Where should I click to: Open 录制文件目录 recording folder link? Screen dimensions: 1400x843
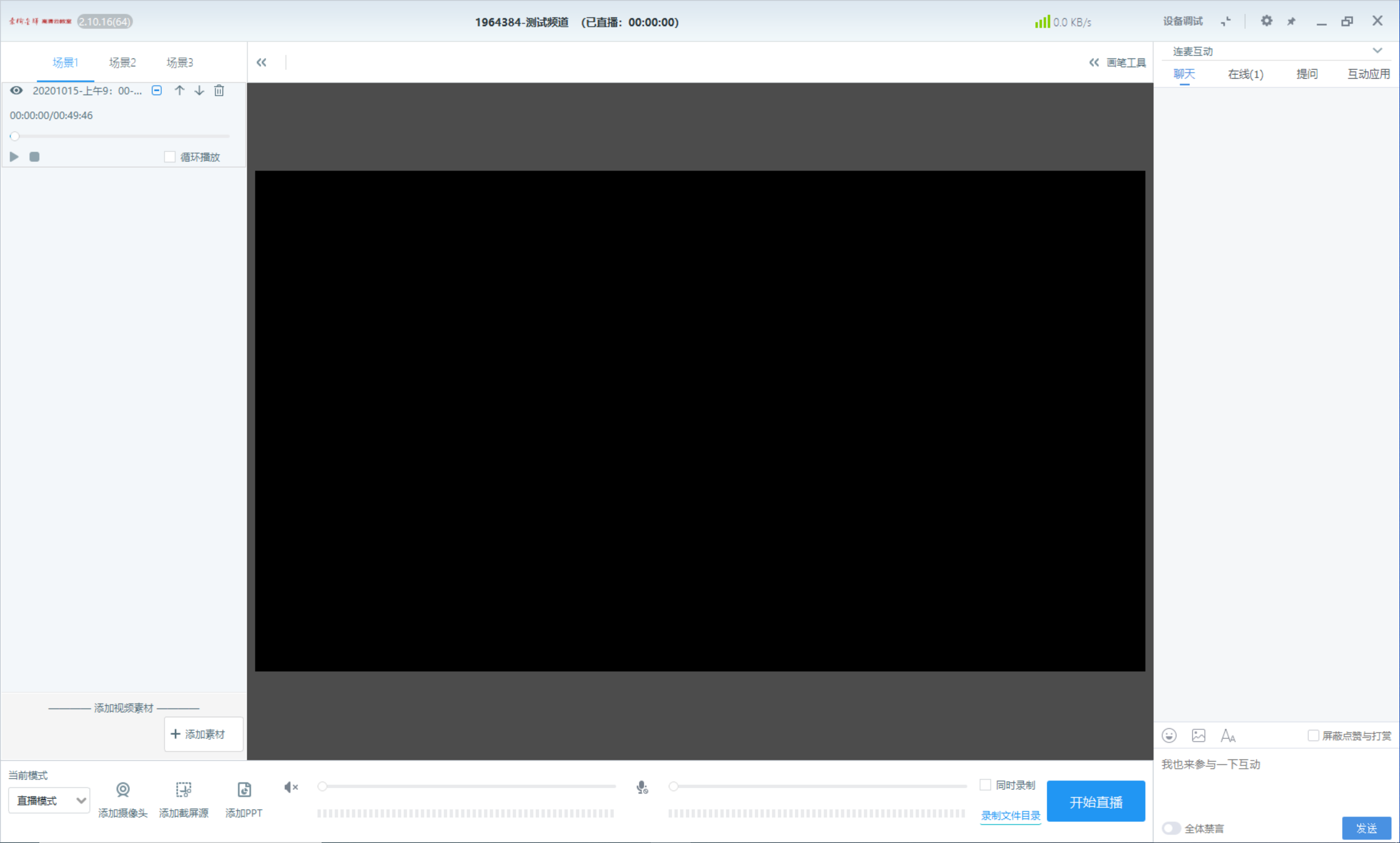1011,816
